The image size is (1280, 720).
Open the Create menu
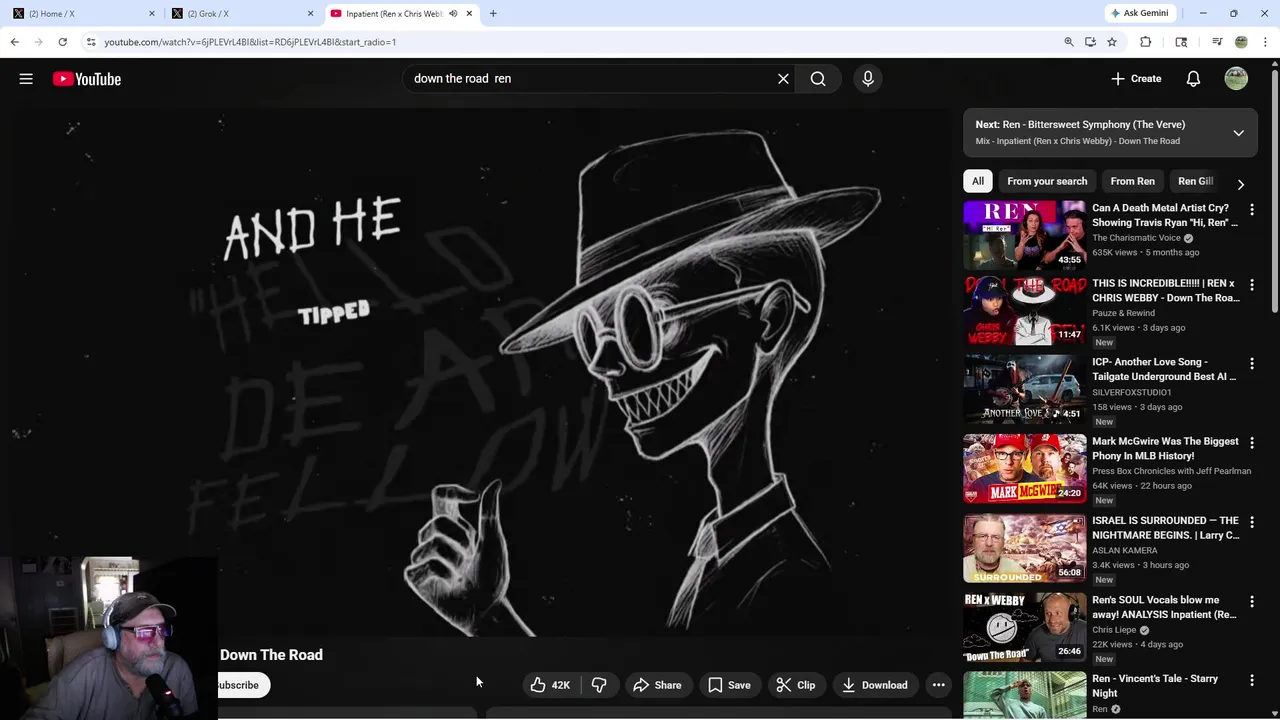click(1136, 79)
